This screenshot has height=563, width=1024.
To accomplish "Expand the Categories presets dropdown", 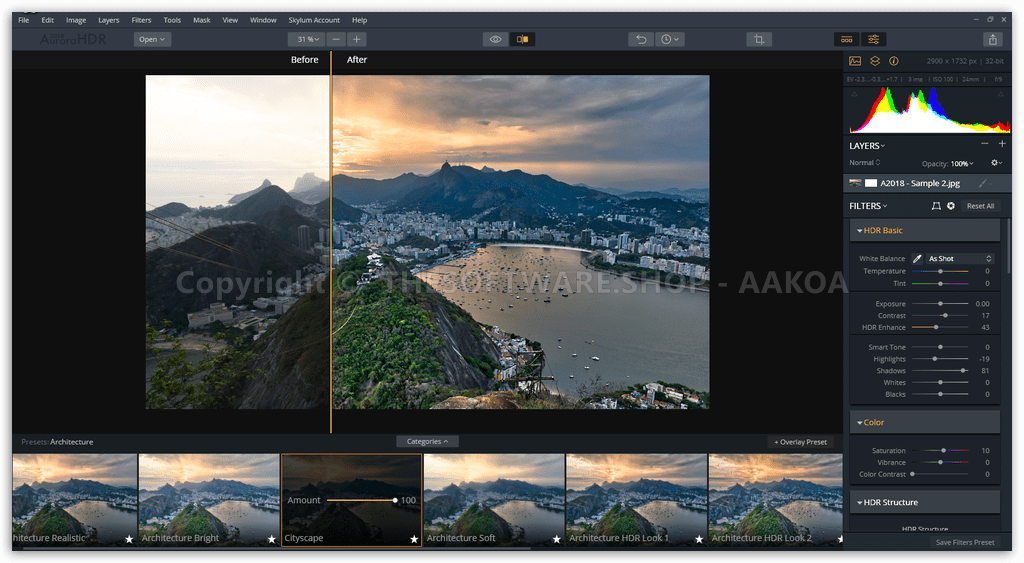I will coord(427,442).
